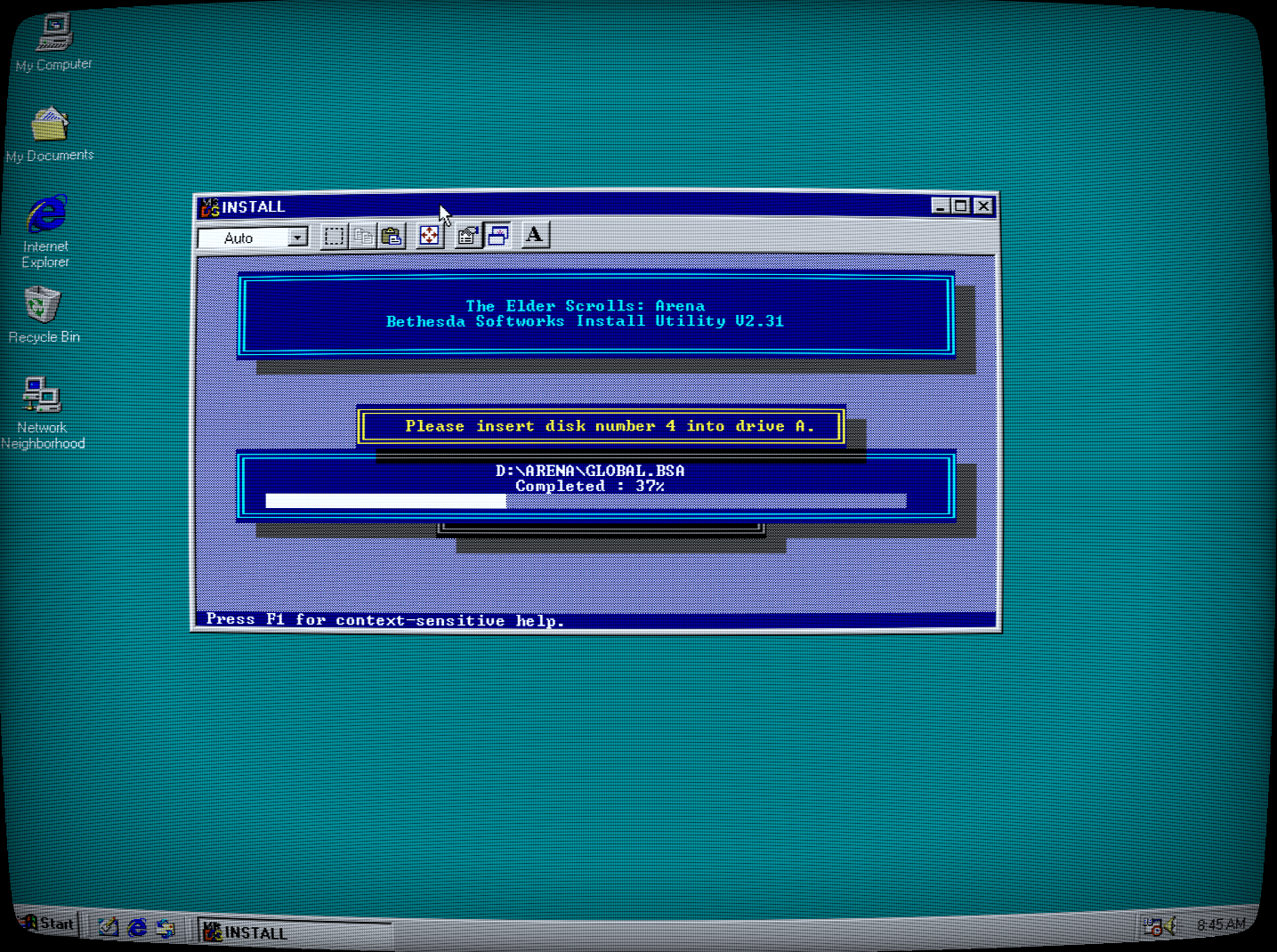The width and height of the screenshot is (1277, 952).
Task: Minimize the INSTALL window
Action: pos(941,206)
